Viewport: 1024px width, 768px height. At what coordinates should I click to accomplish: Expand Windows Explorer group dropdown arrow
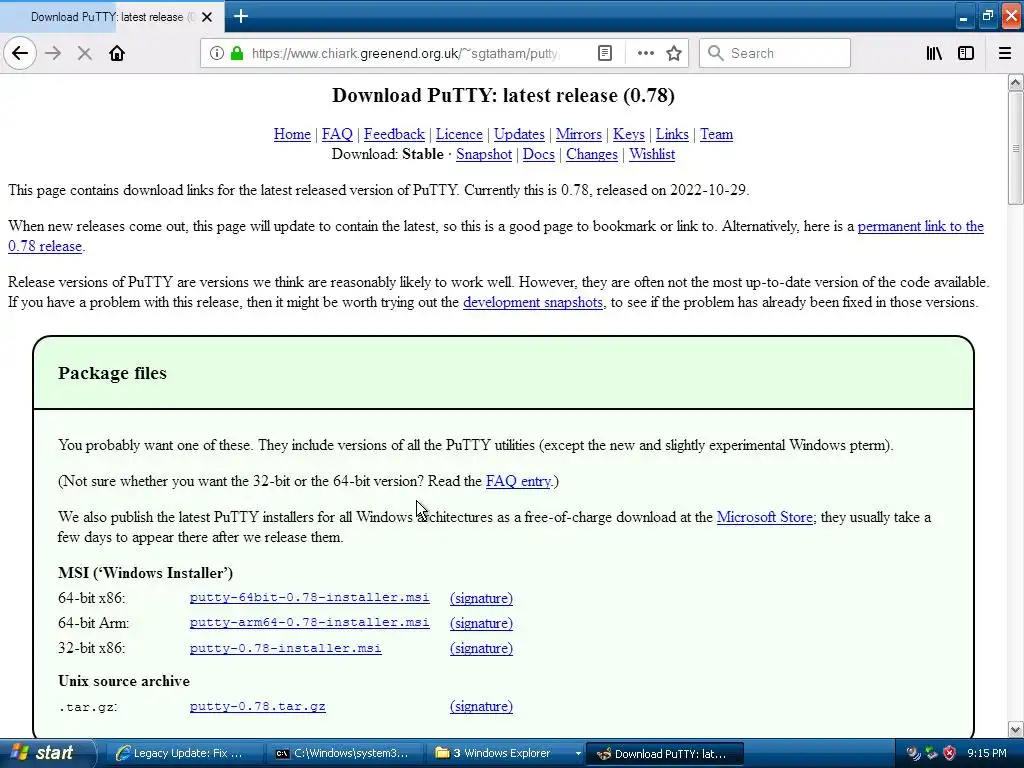point(578,754)
